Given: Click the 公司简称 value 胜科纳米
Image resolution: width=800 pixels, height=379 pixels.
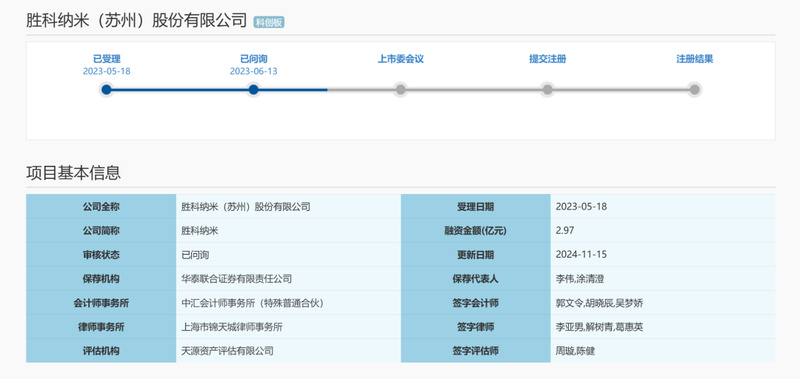Looking at the screenshot, I should tap(199, 231).
